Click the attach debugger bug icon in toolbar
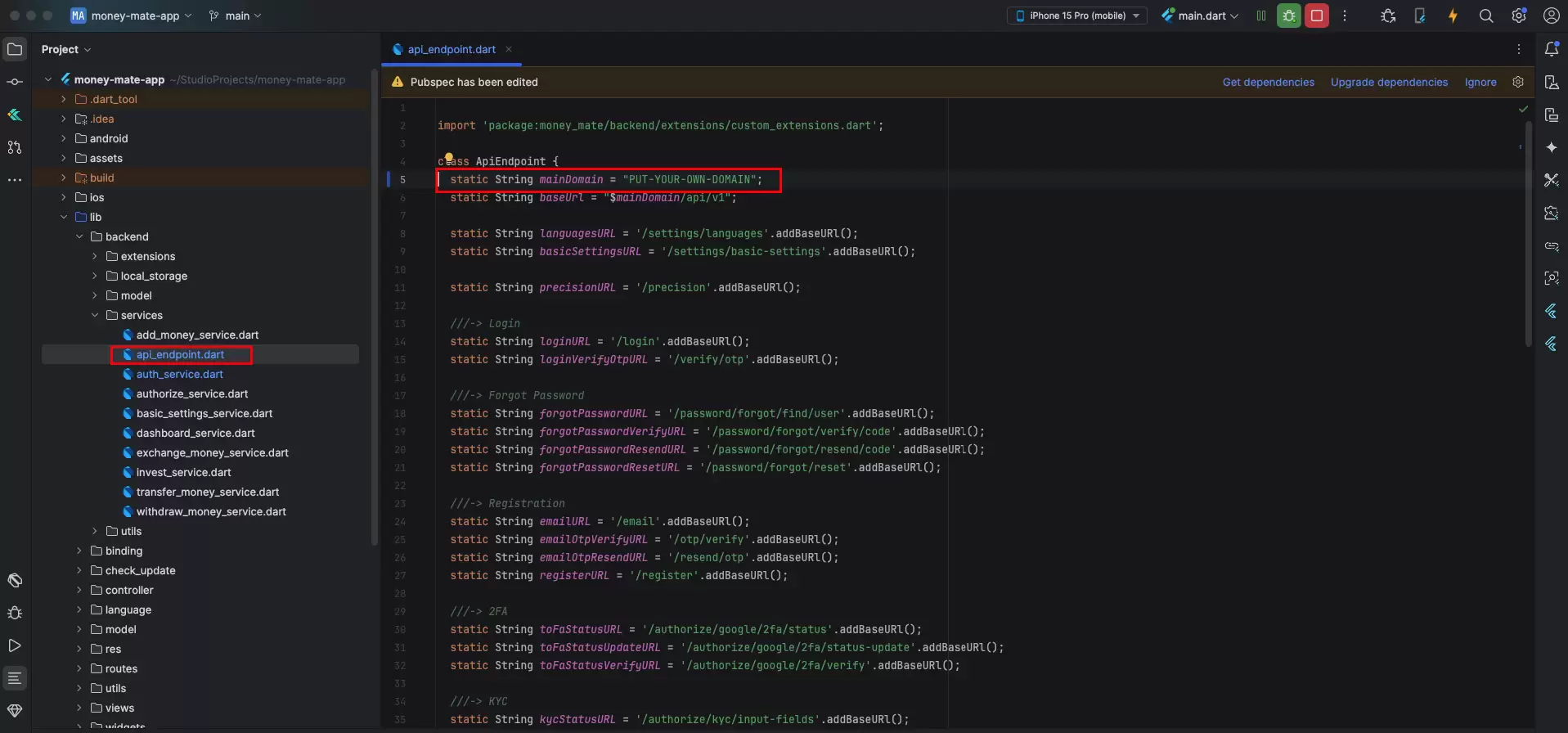 coord(1388,16)
